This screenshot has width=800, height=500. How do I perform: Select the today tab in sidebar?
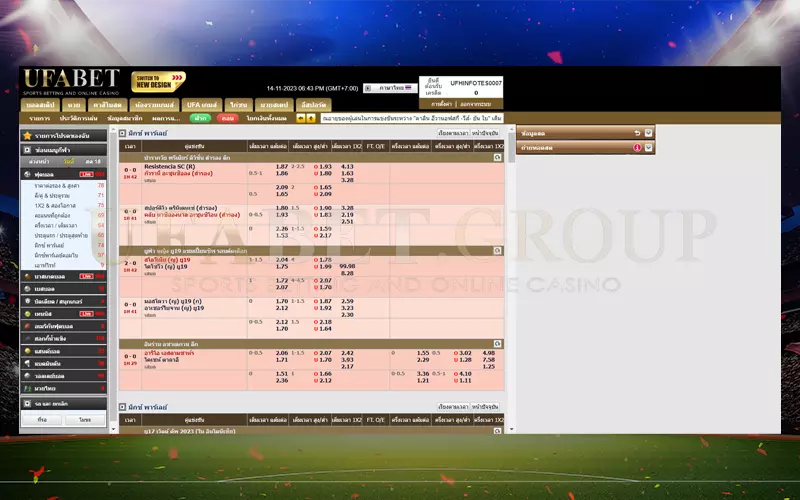click(x=68, y=161)
